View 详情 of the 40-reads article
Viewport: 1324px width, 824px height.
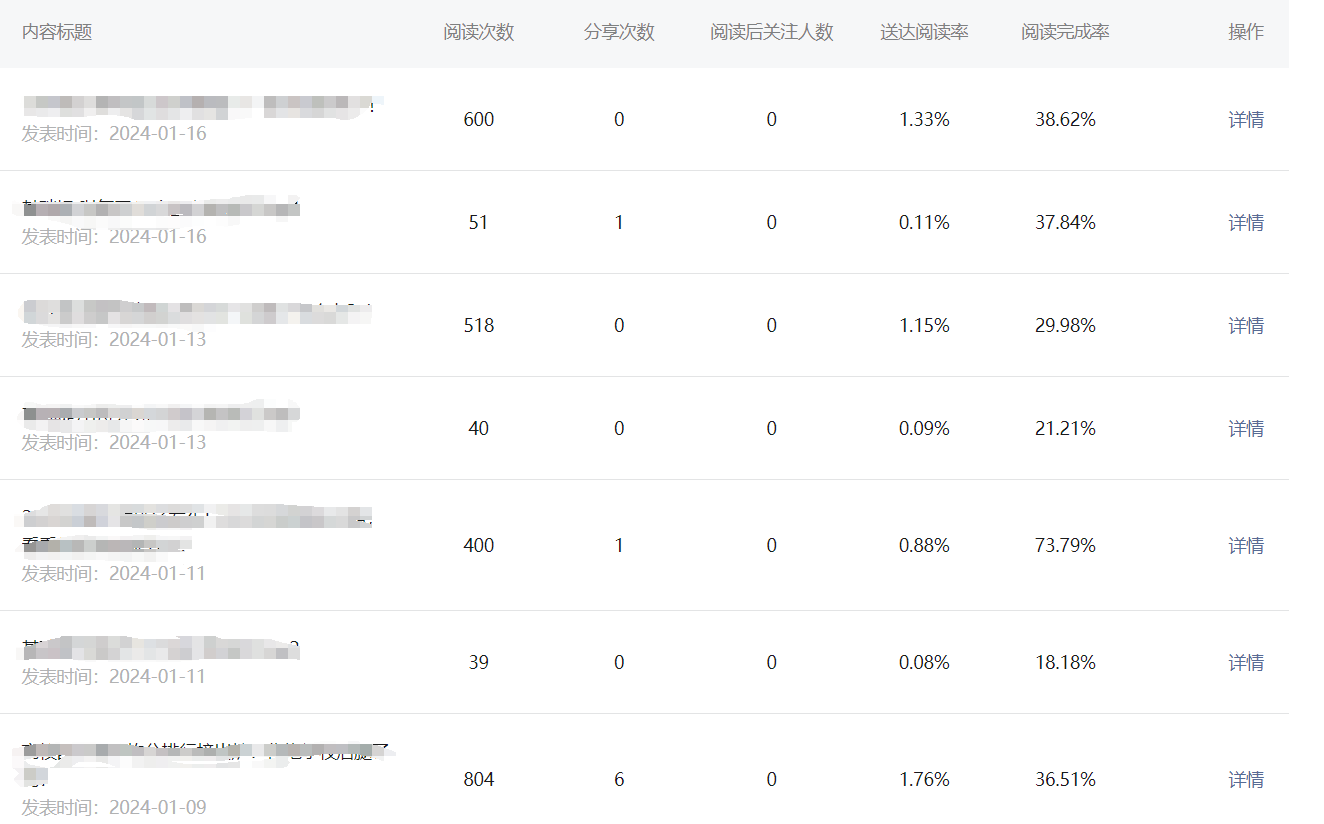click(x=1246, y=429)
